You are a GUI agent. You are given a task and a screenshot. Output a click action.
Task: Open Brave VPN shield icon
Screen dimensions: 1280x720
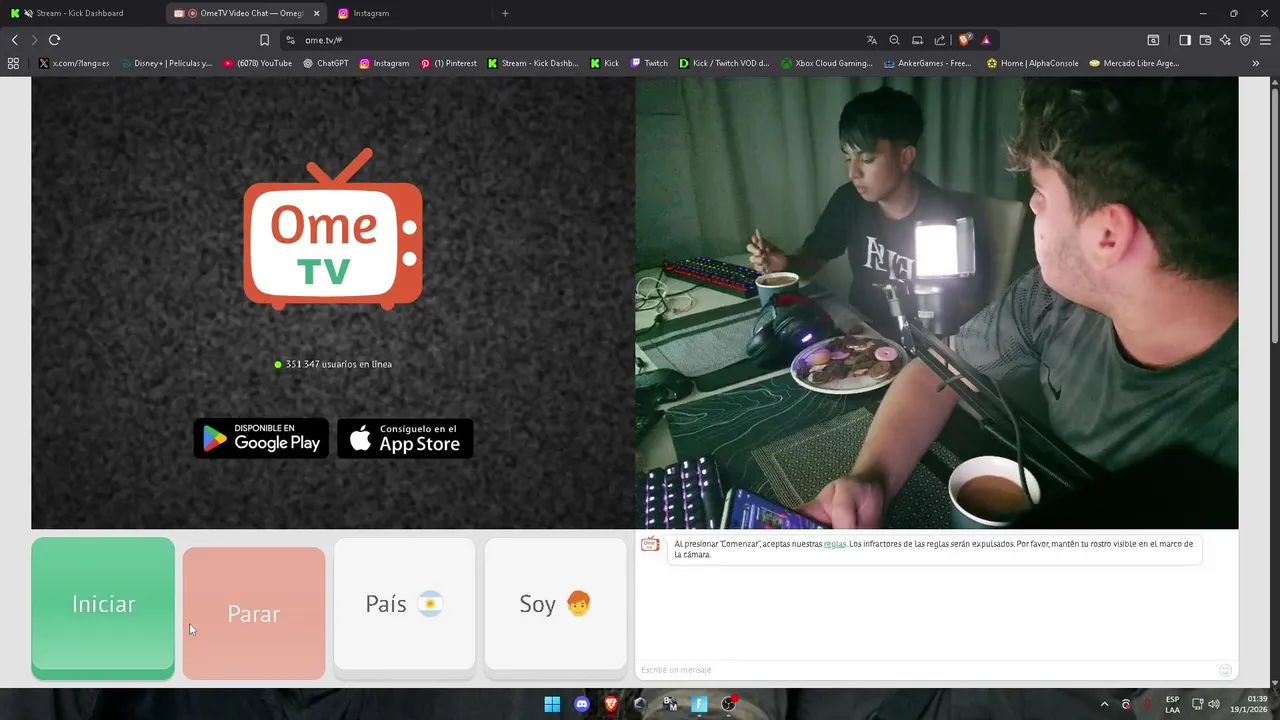coord(1245,40)
